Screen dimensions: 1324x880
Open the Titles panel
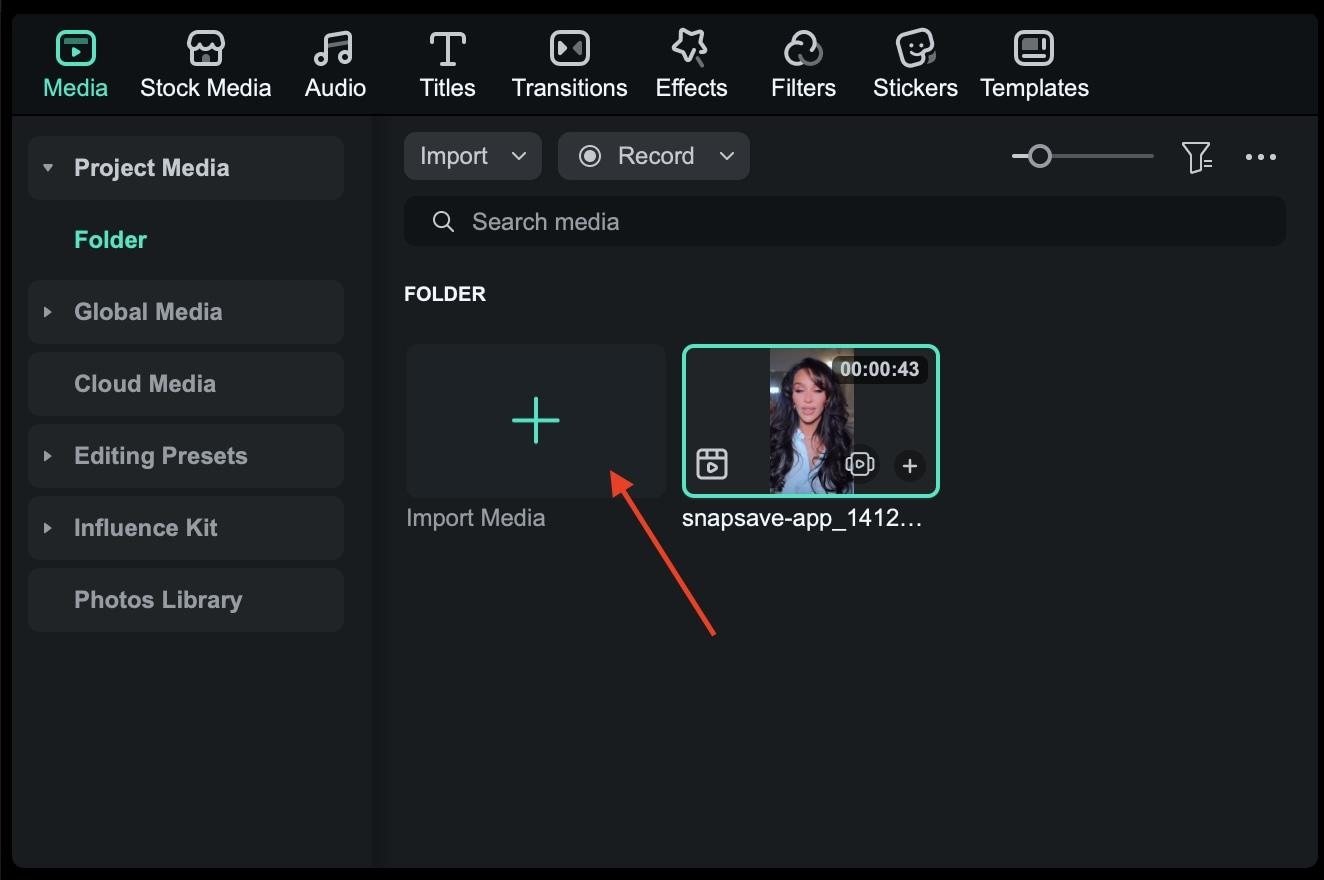coord(446,62)
